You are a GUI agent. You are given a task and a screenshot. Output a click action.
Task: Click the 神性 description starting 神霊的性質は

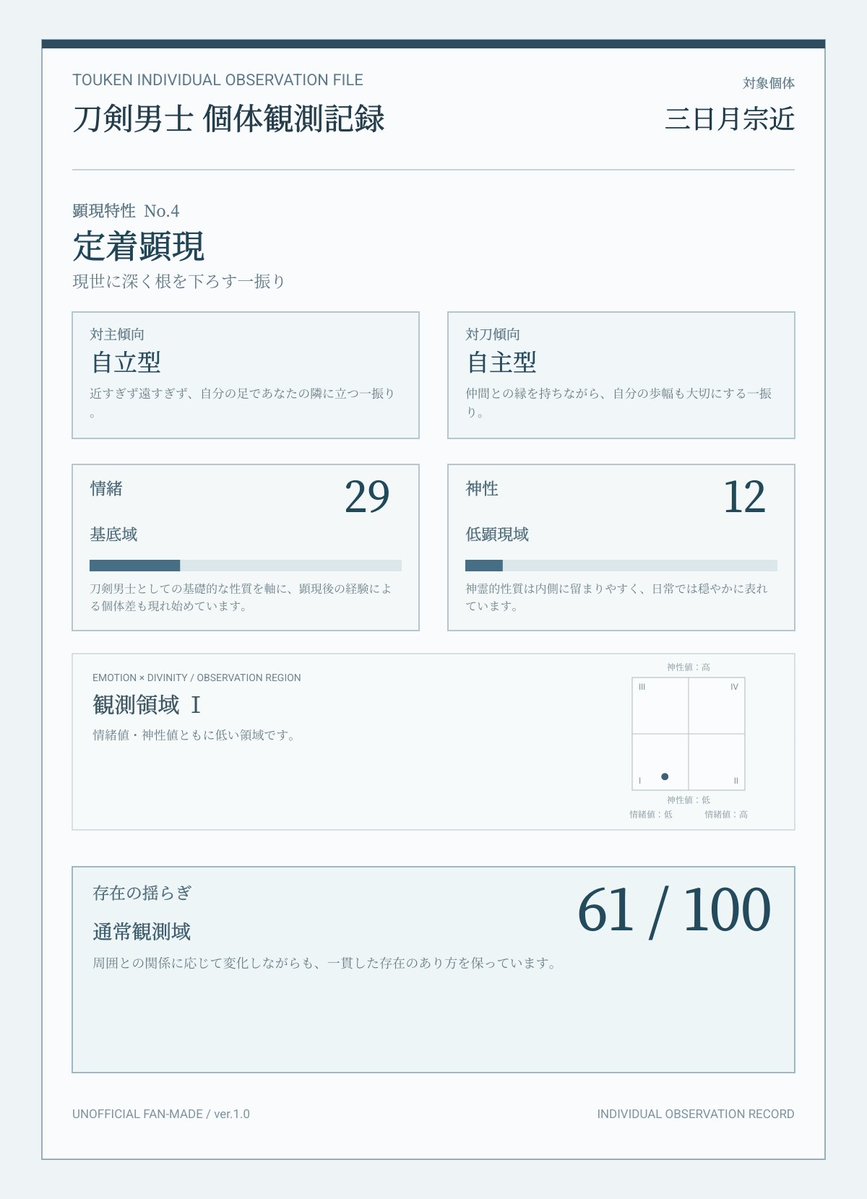[x=616, y=597]
